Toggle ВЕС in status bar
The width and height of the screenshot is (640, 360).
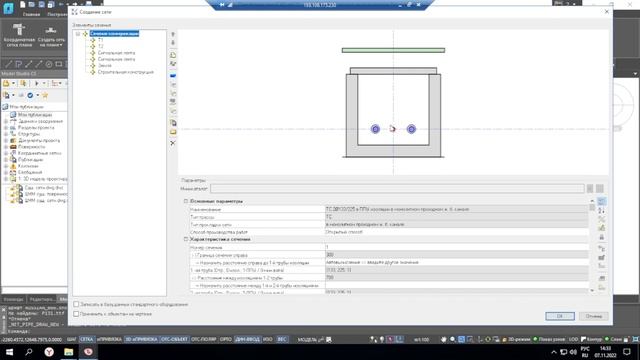point(282,339)
